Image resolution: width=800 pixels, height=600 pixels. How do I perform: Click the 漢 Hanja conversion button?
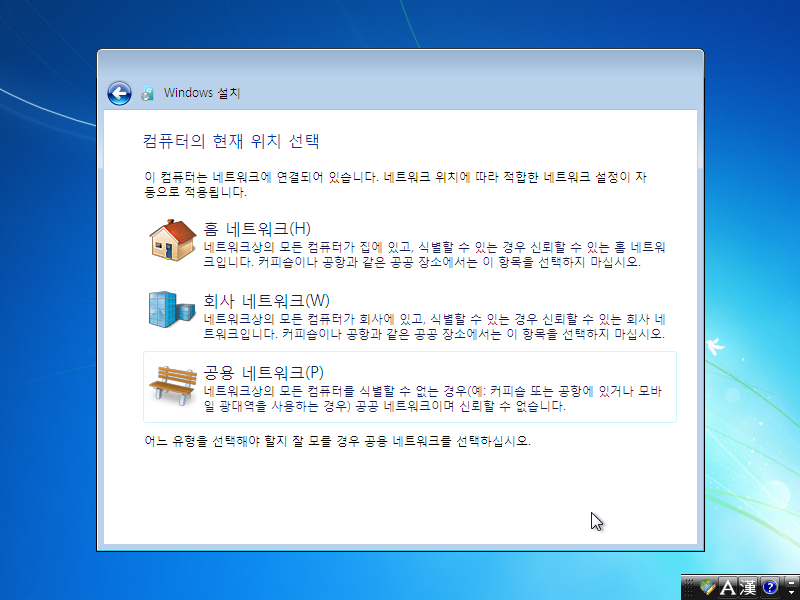click(748, 588)
